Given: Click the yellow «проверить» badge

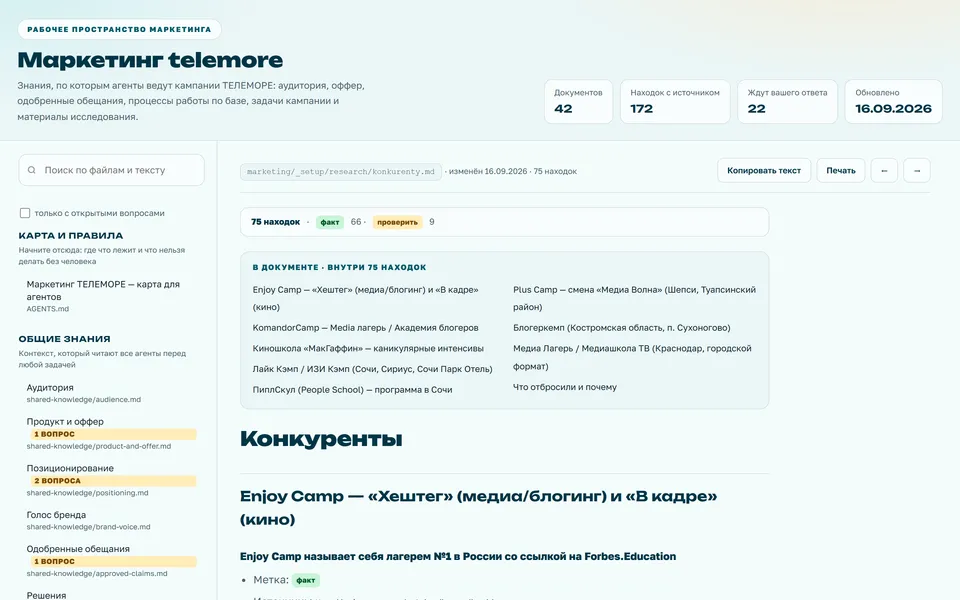Looking at the screenshot, I should coord(397,222).
